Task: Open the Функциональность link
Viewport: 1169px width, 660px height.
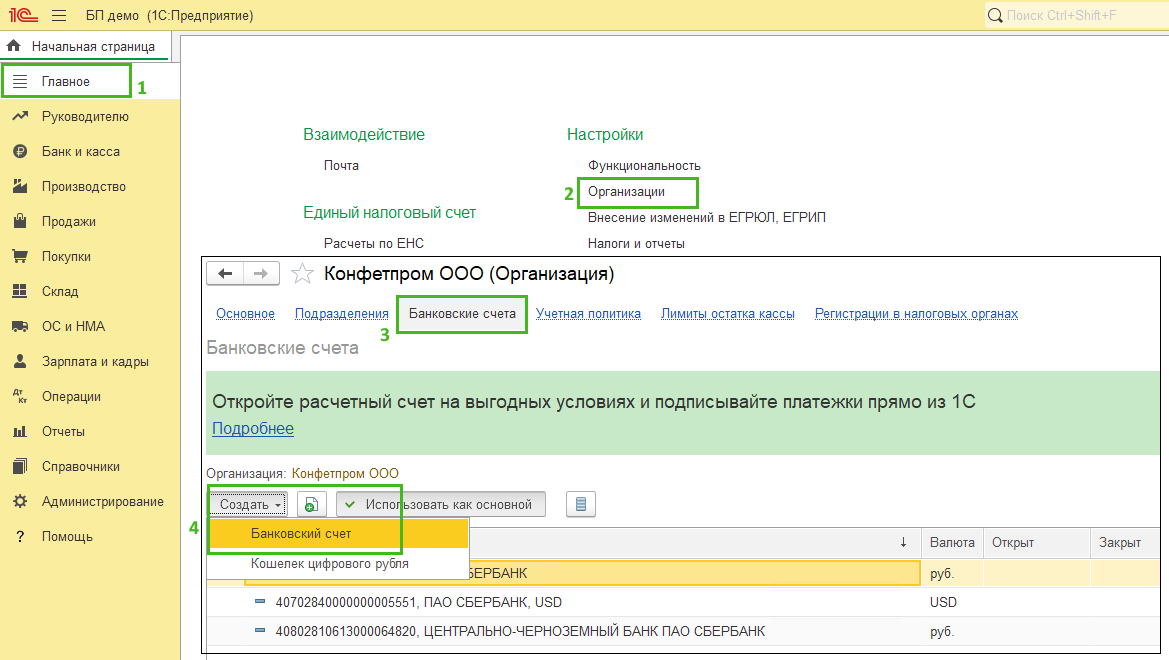Action: 644,166
